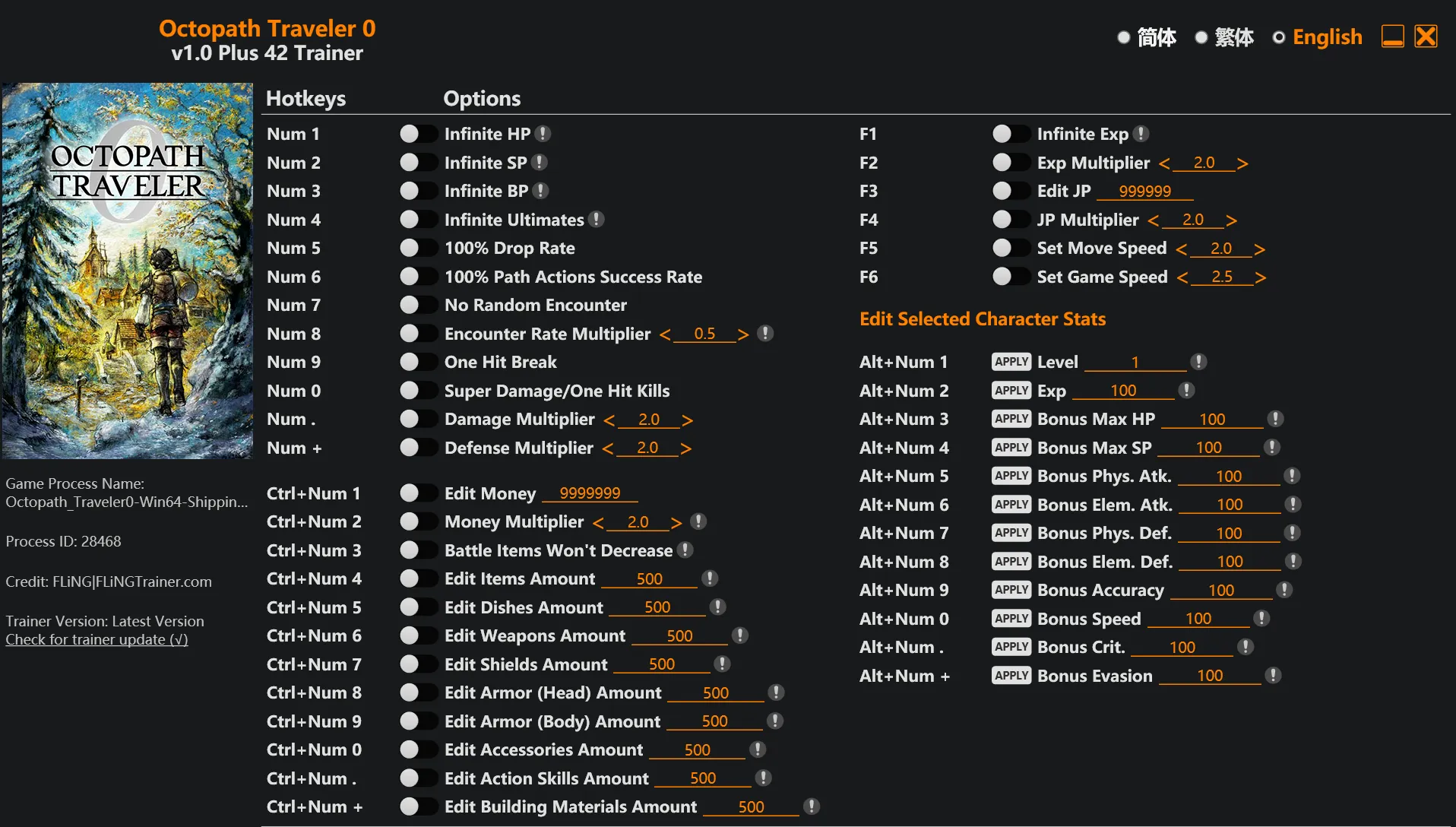Click info icon for Encounter Rate Multiplier
The width and height of the screenshot is (1456, 827).
click(x=765, y=334)
